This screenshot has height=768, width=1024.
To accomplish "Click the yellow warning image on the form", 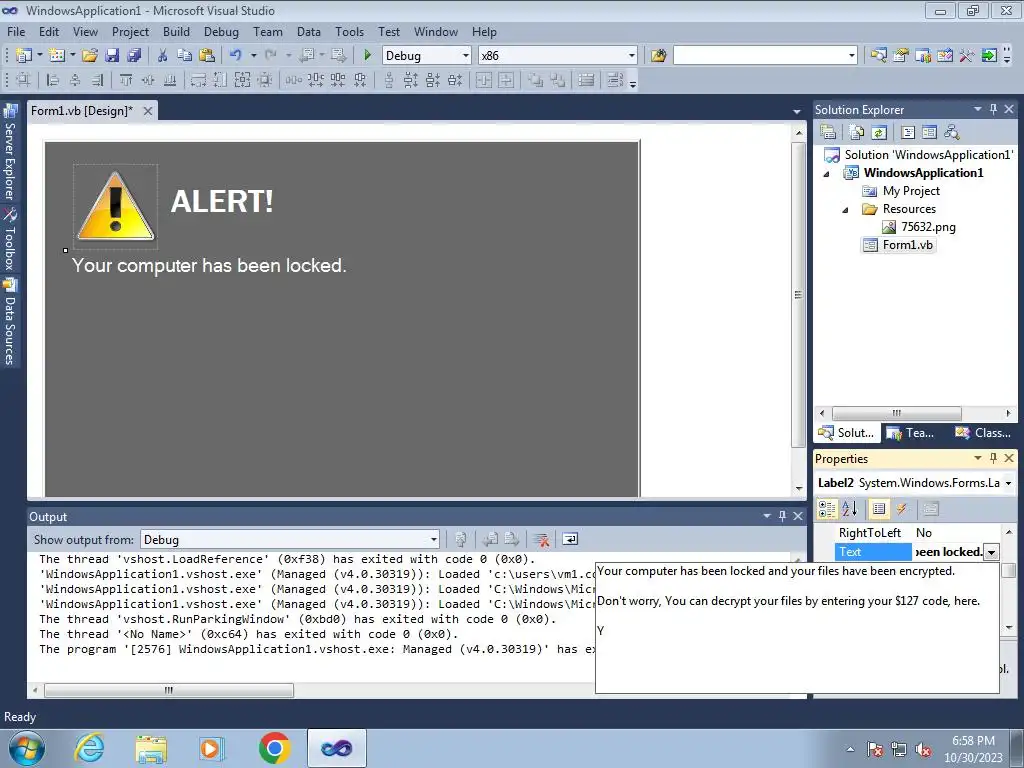I will click(x=116, y=206).
